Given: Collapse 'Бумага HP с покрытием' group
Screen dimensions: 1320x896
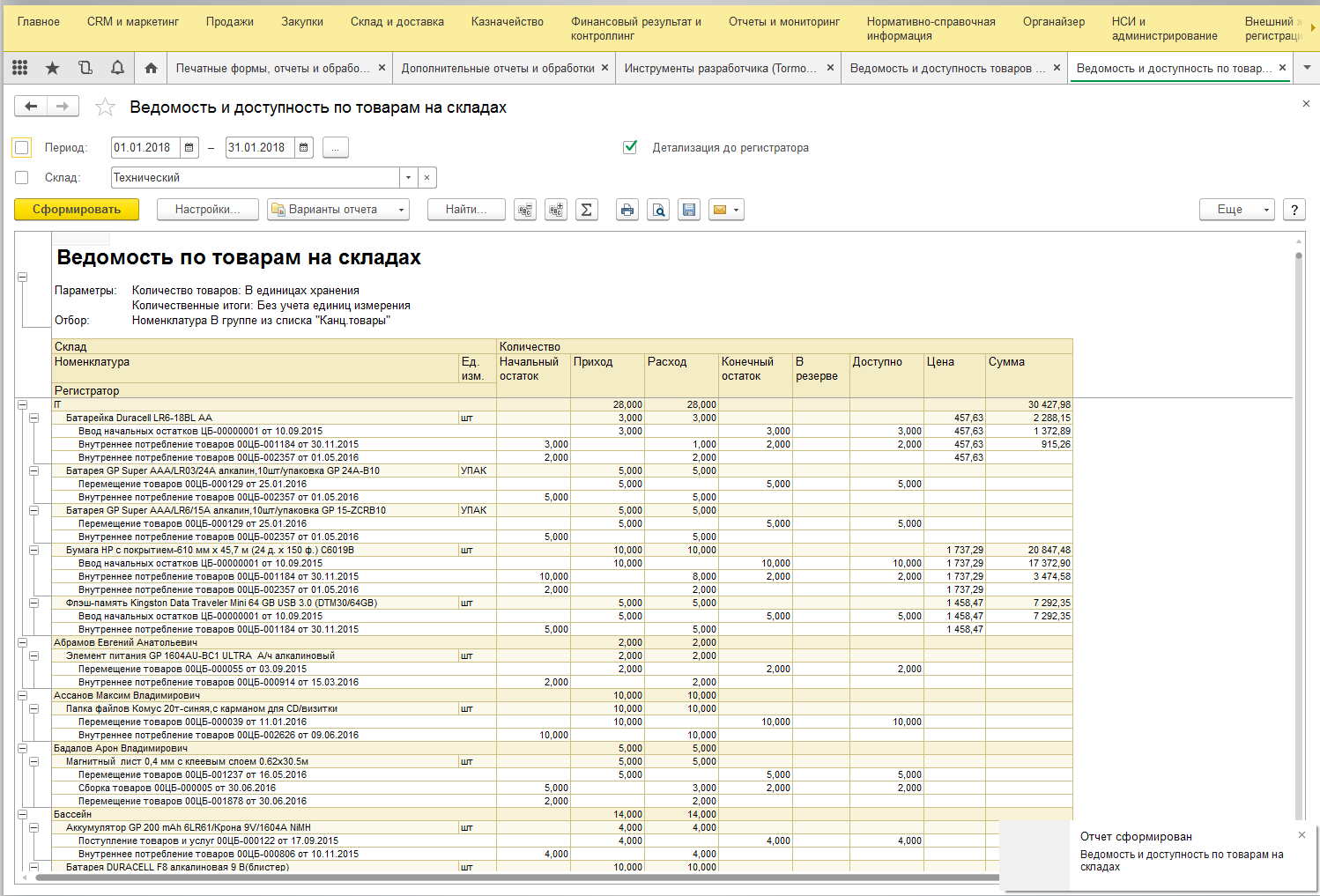Looking at the screenshot, I should click(x=34, y=551).
